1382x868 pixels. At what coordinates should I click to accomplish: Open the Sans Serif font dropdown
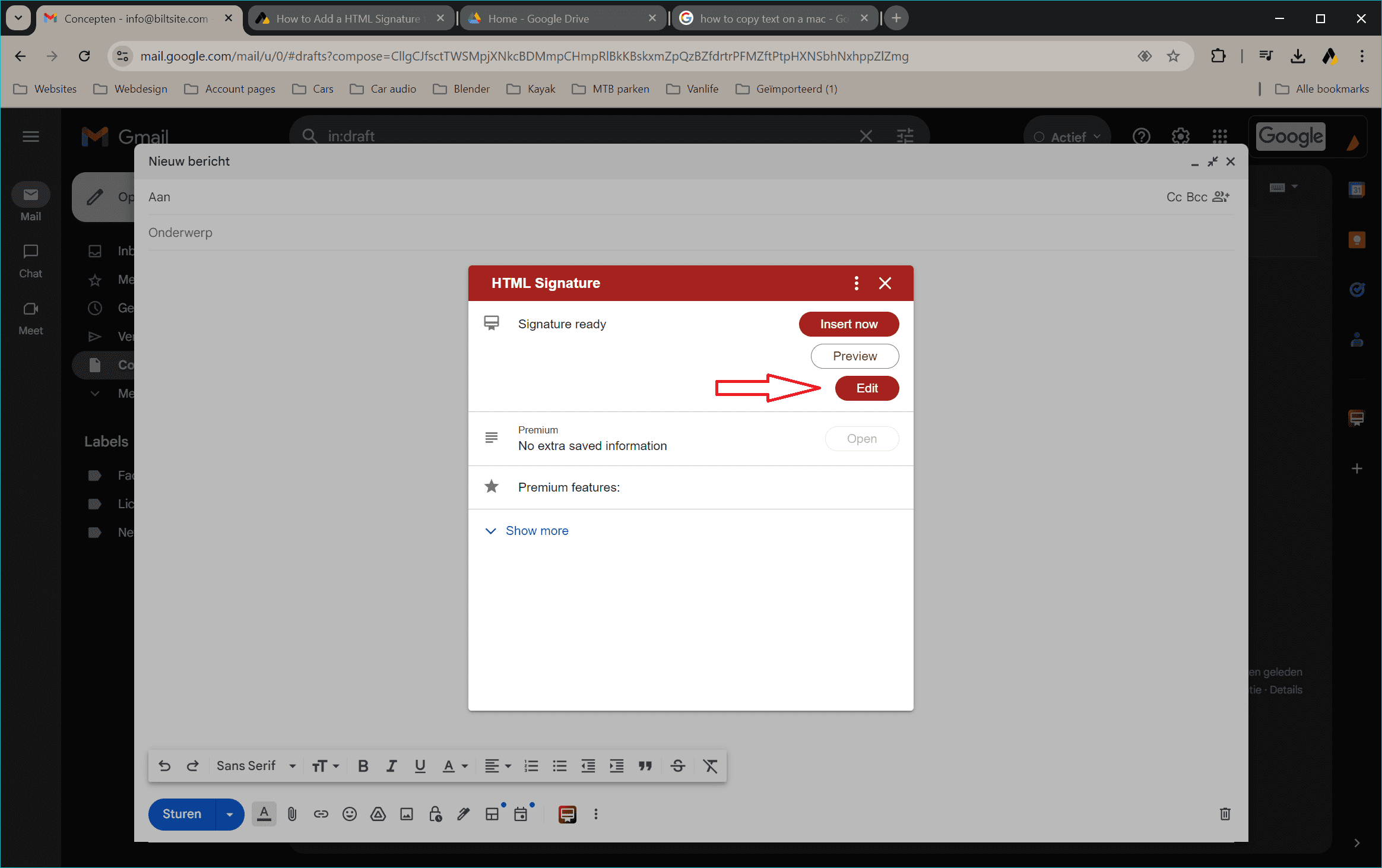[x=256, y=766]
